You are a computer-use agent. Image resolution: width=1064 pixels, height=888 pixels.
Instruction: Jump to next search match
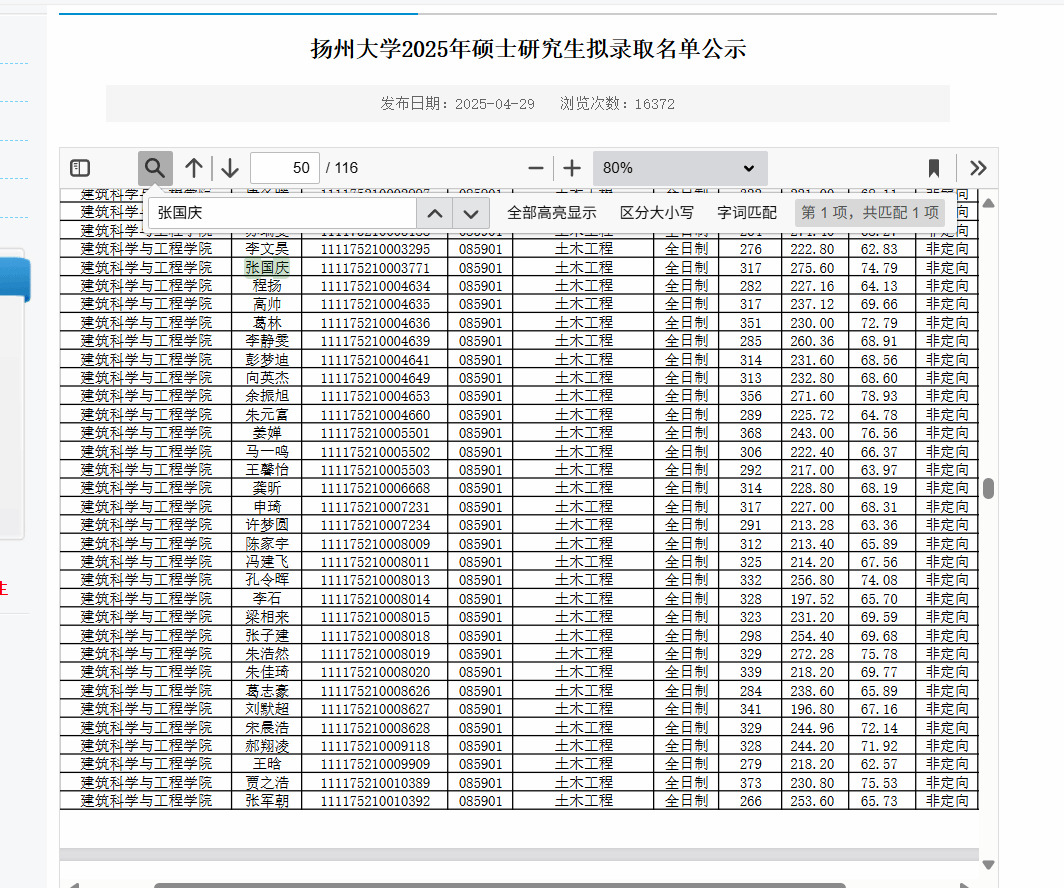471,213
